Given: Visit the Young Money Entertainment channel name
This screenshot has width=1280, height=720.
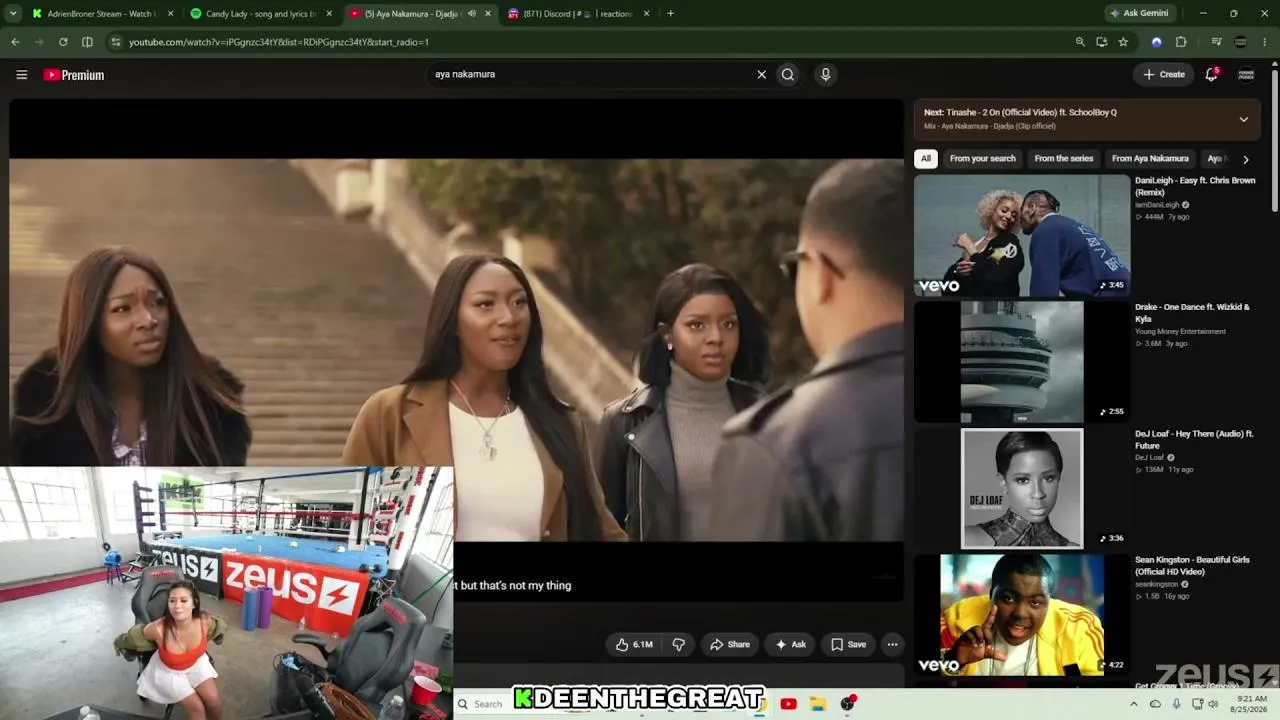Looking at the screenshot, I should coord(1180,331).
